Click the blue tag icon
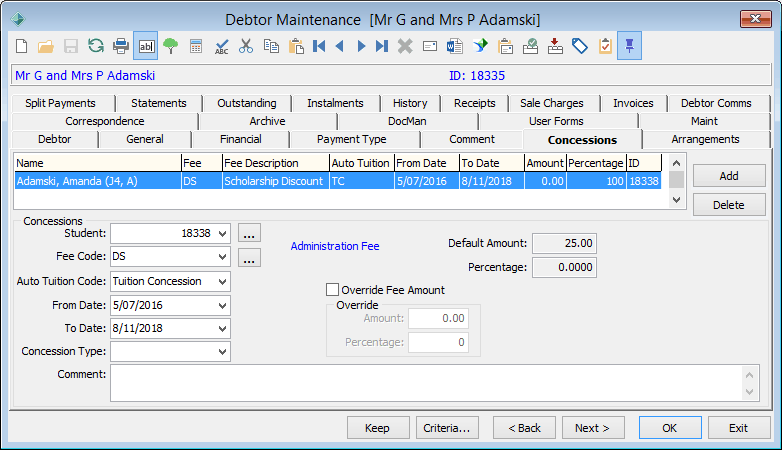Viewport: 782px width, 450px height. point(580,46)
